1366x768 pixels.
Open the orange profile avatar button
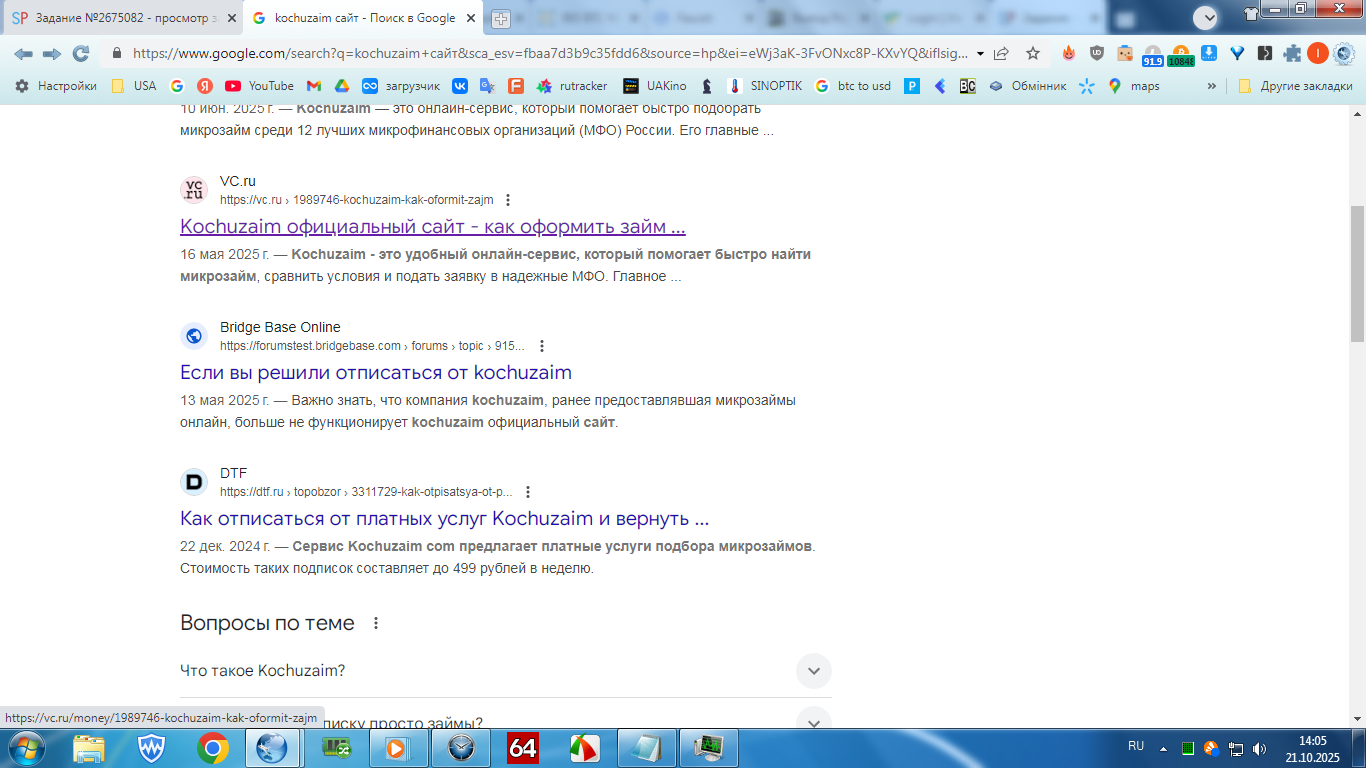[1318, 54]
